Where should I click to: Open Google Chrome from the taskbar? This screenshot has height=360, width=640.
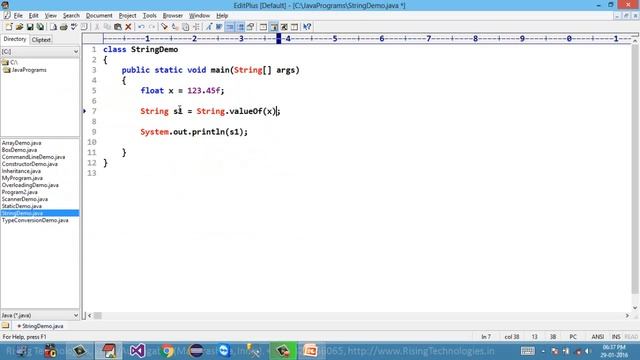coord(167,351)
